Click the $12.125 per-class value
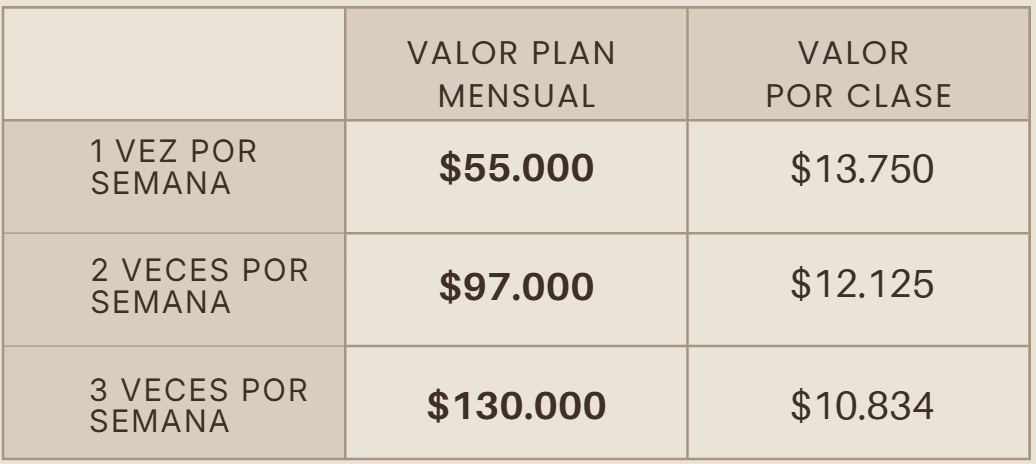 (862, 284)
